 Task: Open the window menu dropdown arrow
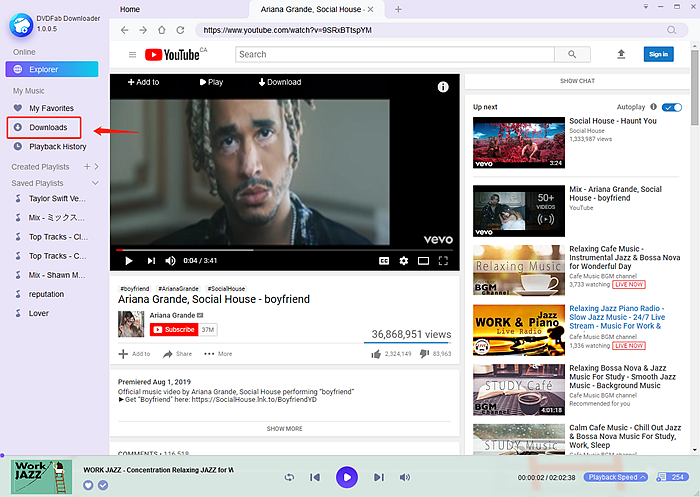(x=646, y=7)
